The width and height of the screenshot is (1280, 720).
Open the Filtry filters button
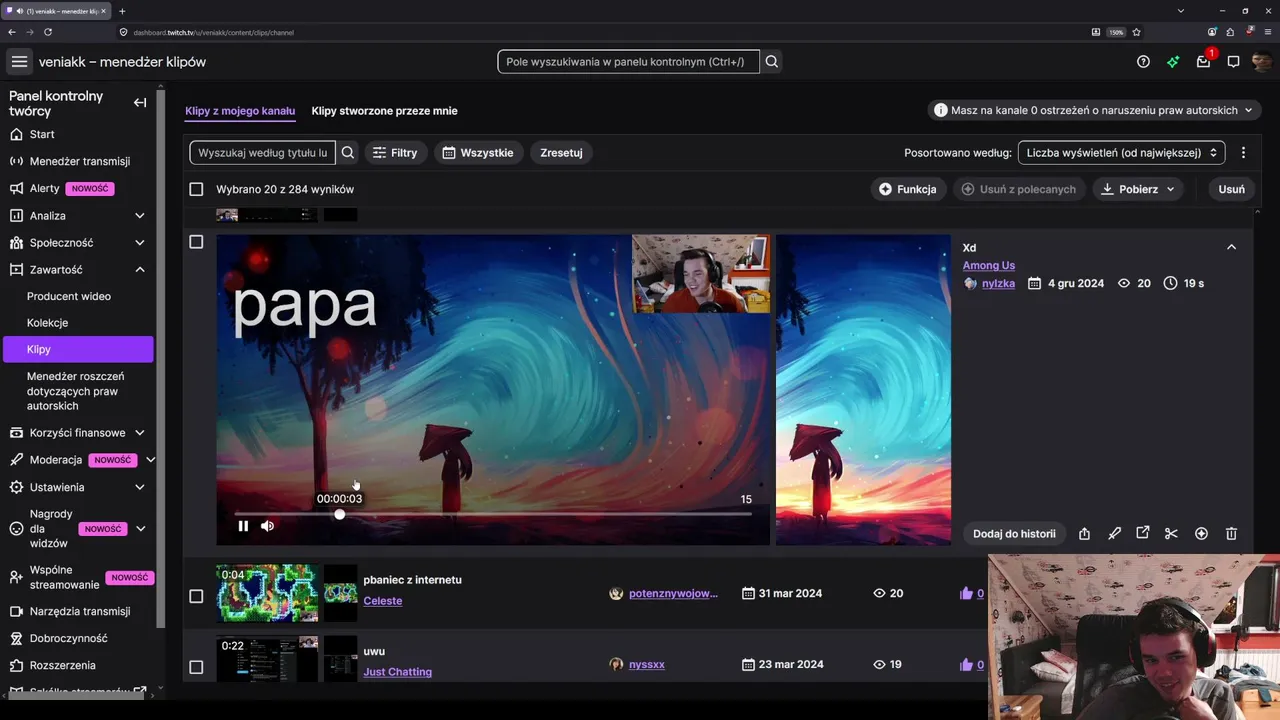(395, 153)
